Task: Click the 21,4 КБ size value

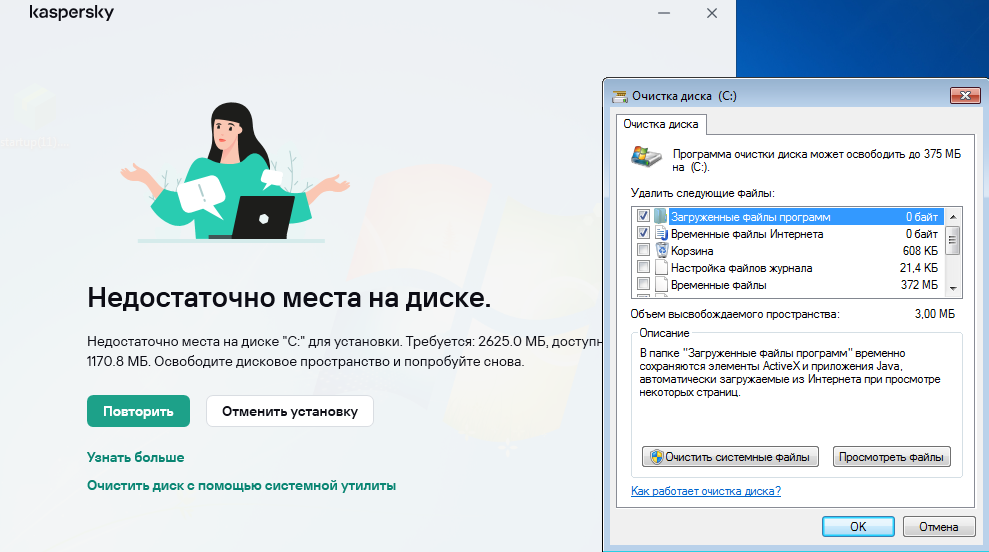Action: (919, 268)
